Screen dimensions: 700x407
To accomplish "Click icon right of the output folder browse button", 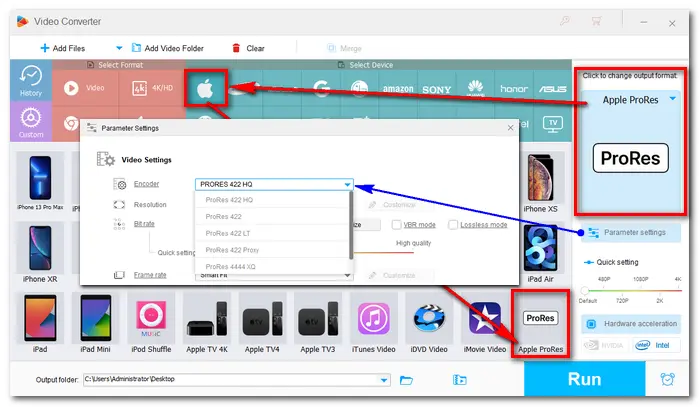I will 459,380.
